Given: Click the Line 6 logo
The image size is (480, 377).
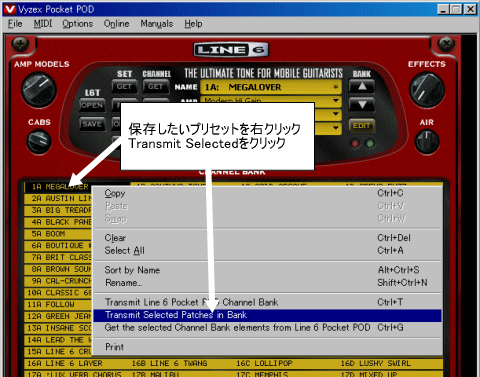Looking at the screenshot, I should [x=231, y=50].
